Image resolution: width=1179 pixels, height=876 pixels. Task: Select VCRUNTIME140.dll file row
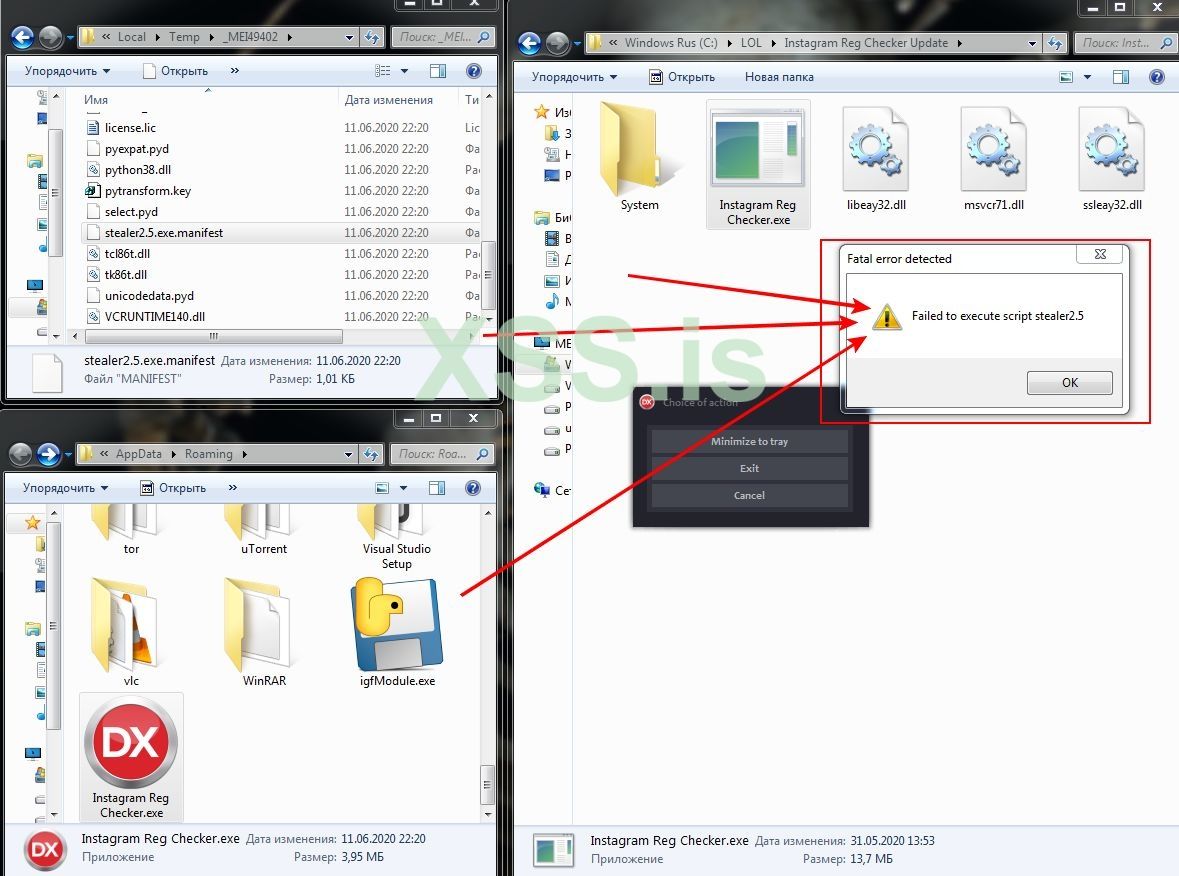(282, 317)
